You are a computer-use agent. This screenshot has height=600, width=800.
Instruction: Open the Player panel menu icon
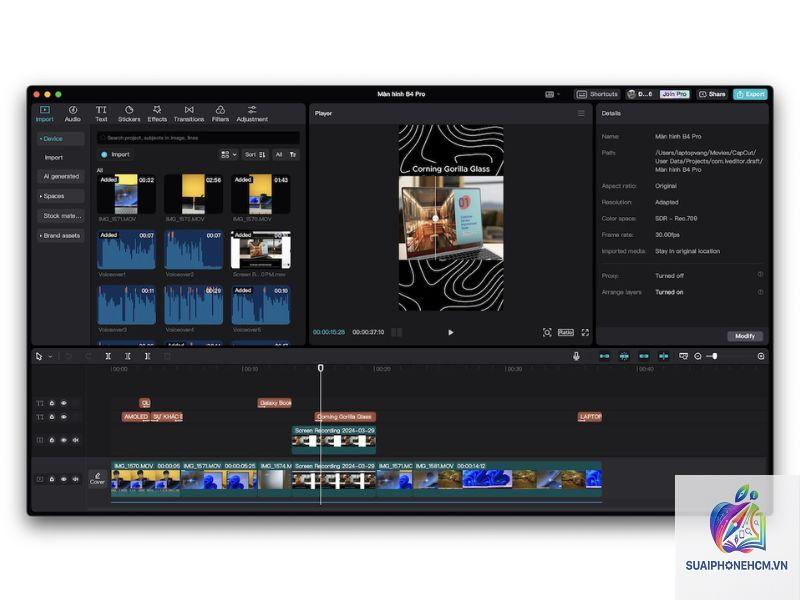coord(581,113)
